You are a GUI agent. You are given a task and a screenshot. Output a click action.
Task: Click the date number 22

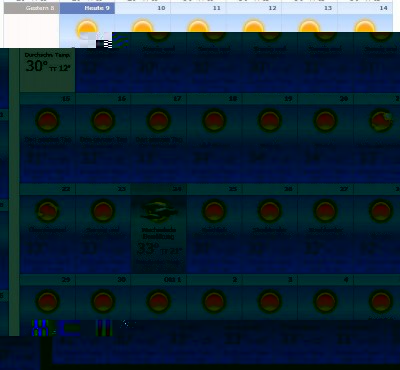pyautogui.click(x=66, y=189)
